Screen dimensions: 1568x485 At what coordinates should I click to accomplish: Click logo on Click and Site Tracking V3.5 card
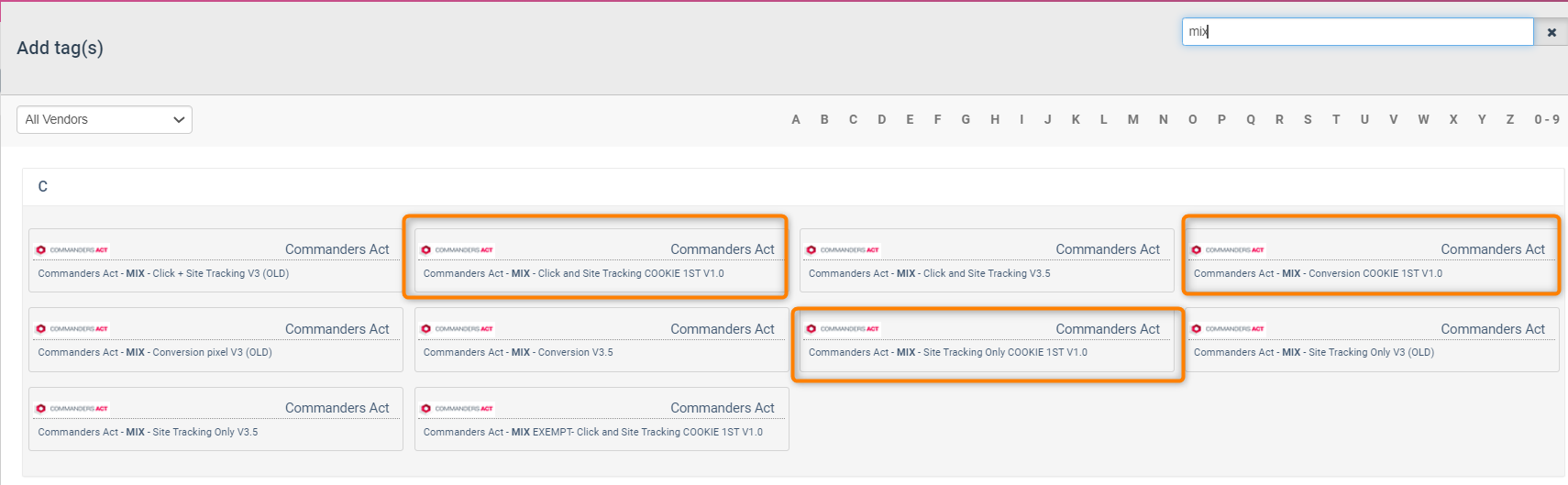click(843, 249)
